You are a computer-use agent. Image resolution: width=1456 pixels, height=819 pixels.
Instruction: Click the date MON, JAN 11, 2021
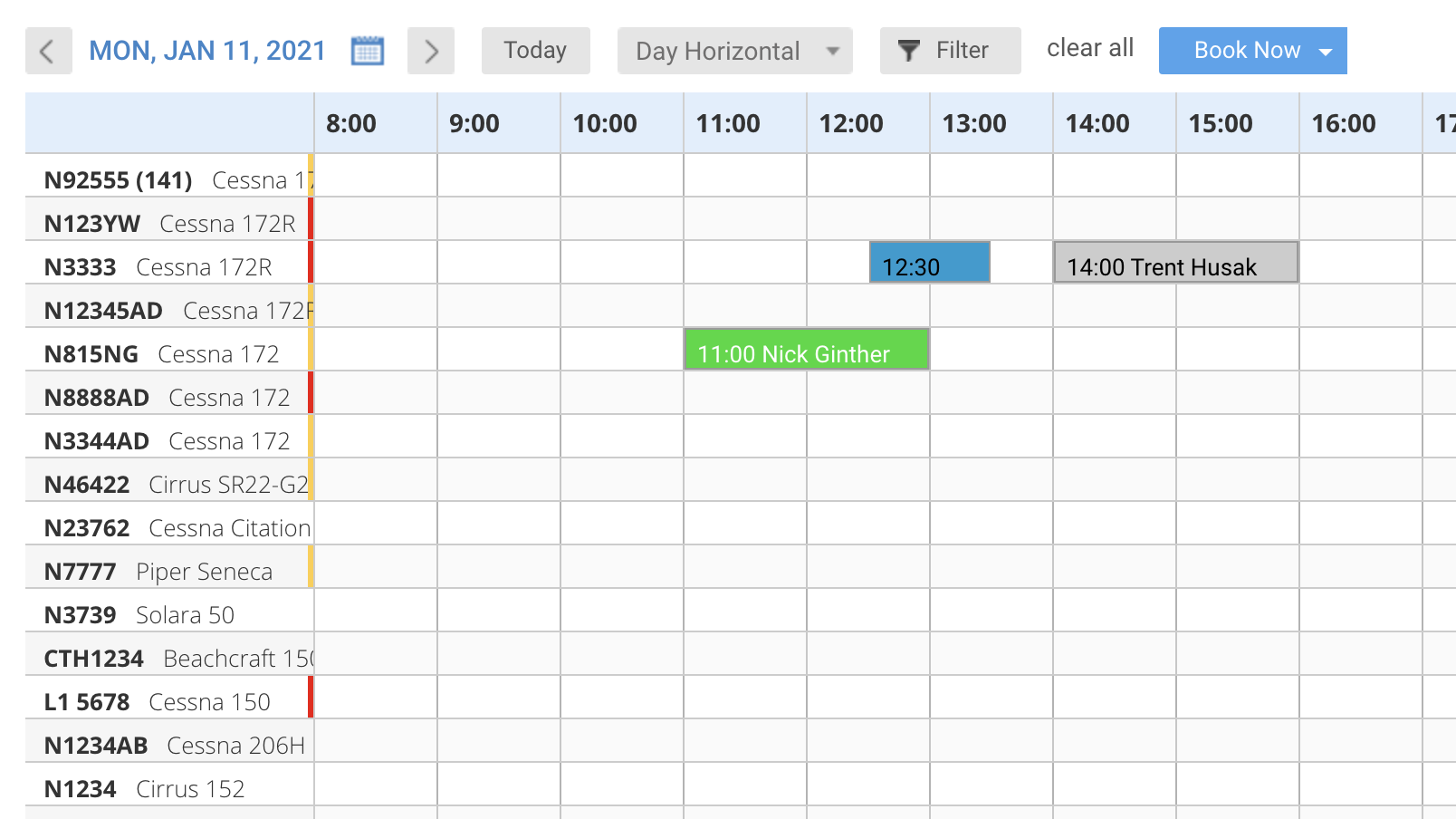tap(207, 51)
